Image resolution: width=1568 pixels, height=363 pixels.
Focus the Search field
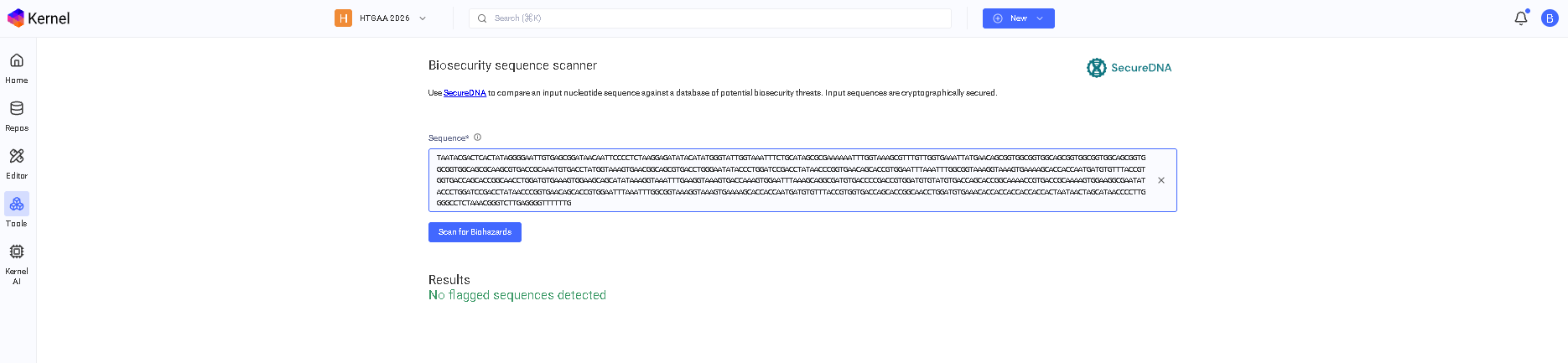tap(710, 18)
